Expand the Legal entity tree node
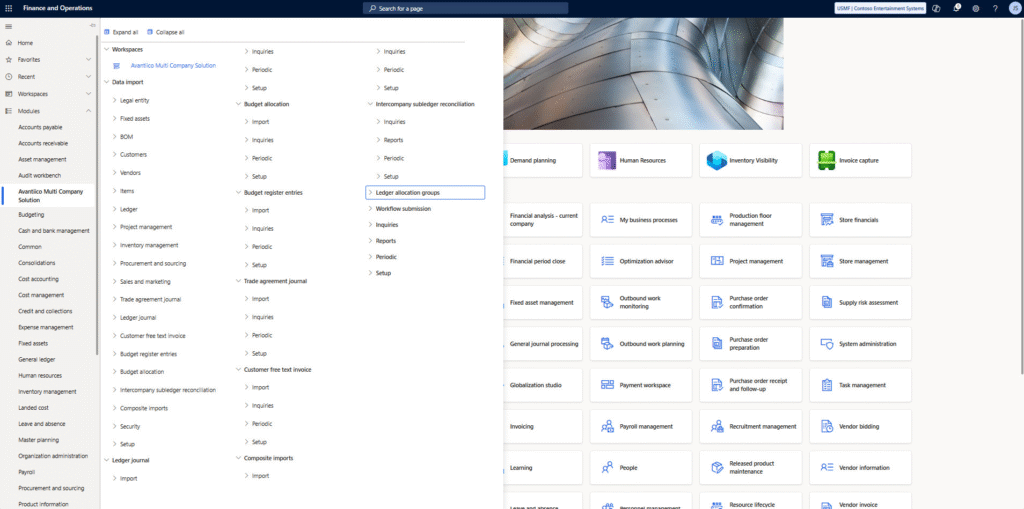This screenshot has height=509, width=1024. click(115, 100)
